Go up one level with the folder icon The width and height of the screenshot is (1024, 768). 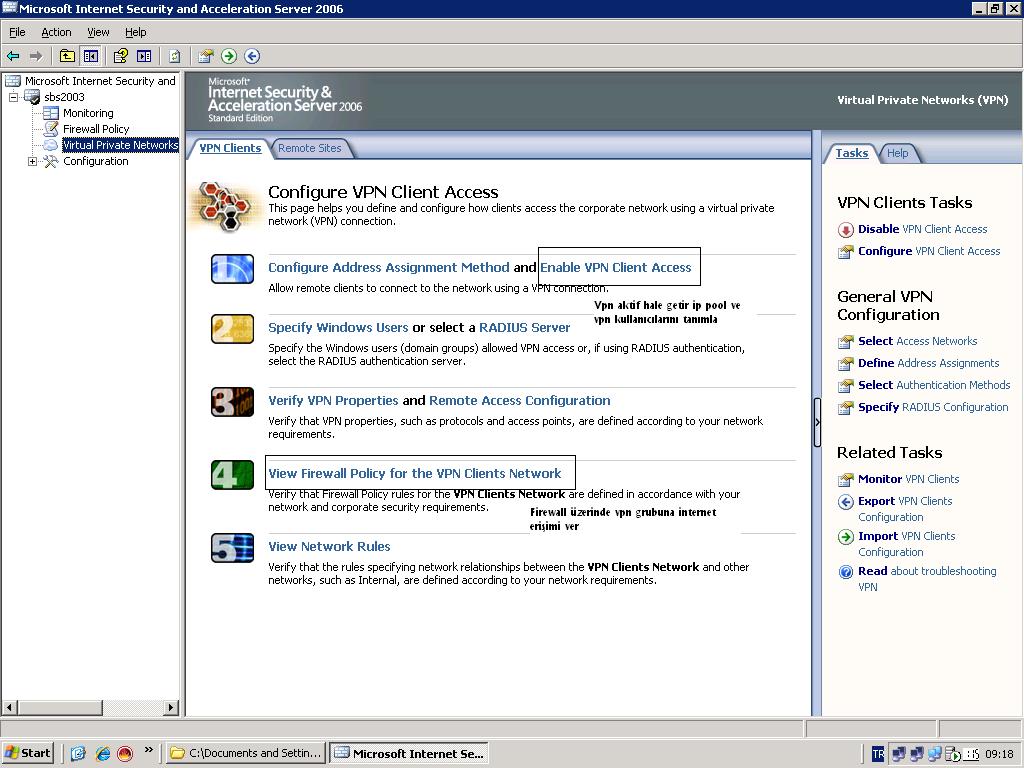coord(67,56)
